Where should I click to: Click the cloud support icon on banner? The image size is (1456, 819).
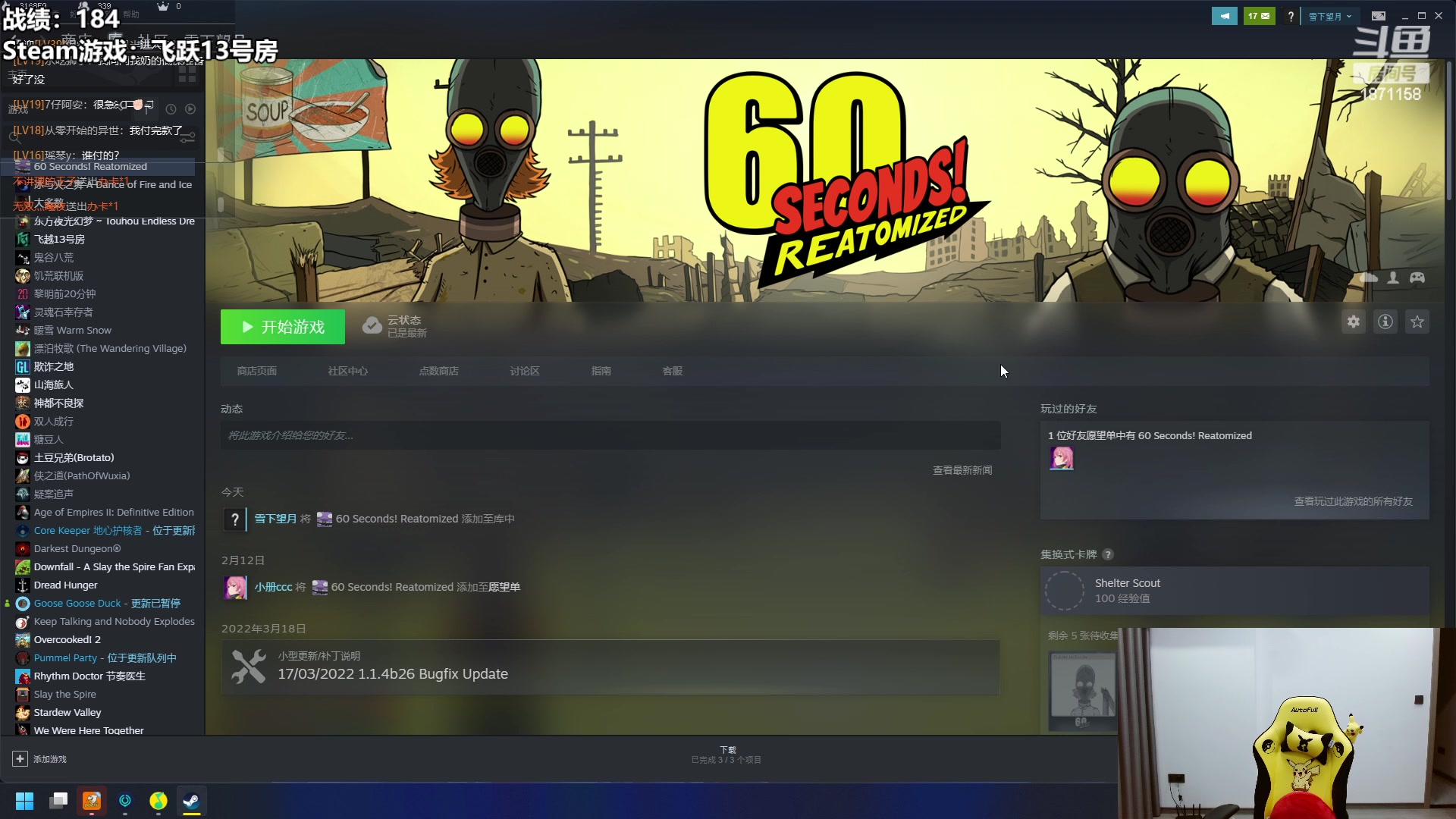point(1369,278)
